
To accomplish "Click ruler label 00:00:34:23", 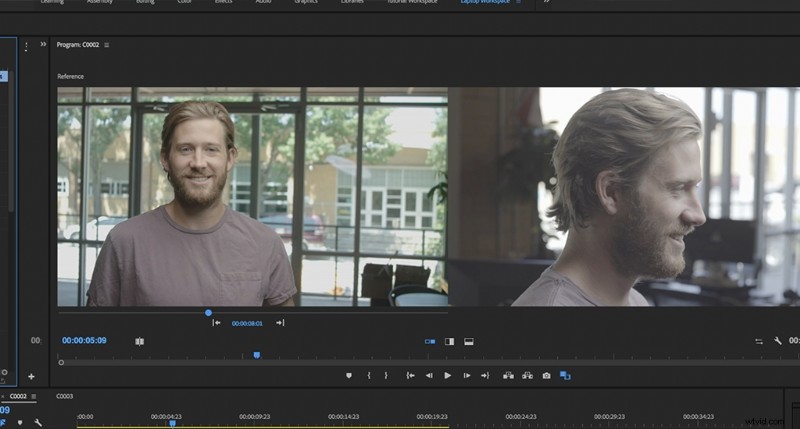I will [x=698, y=417].
